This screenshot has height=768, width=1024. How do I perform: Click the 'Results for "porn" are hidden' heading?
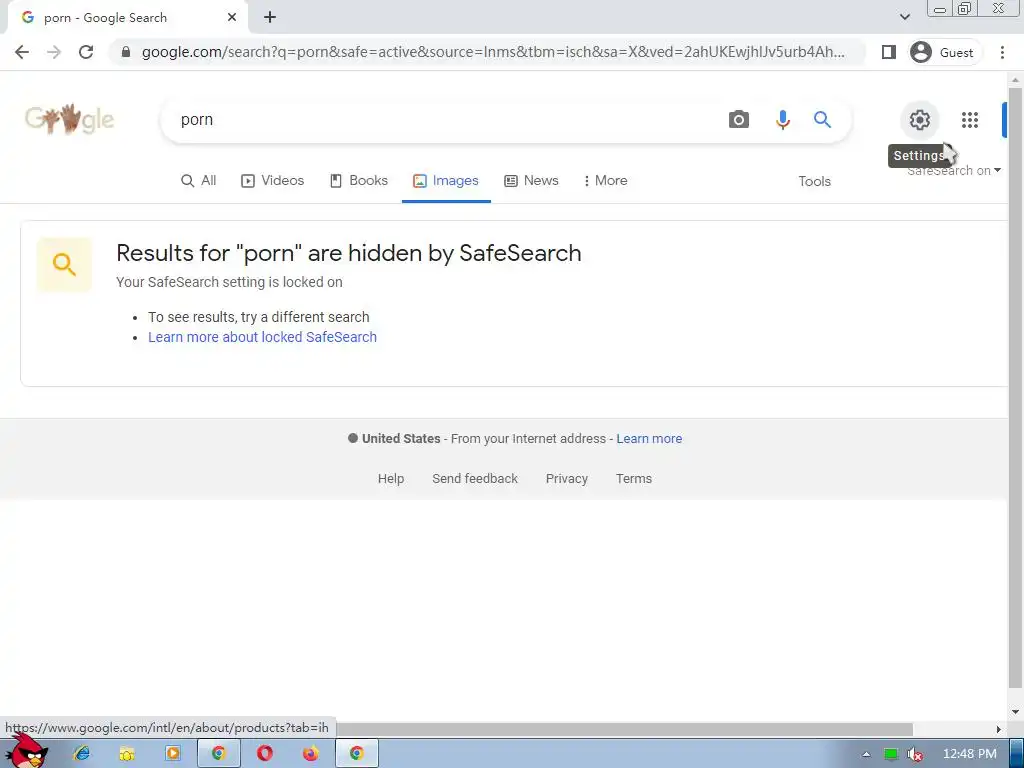tap(349, 253)
